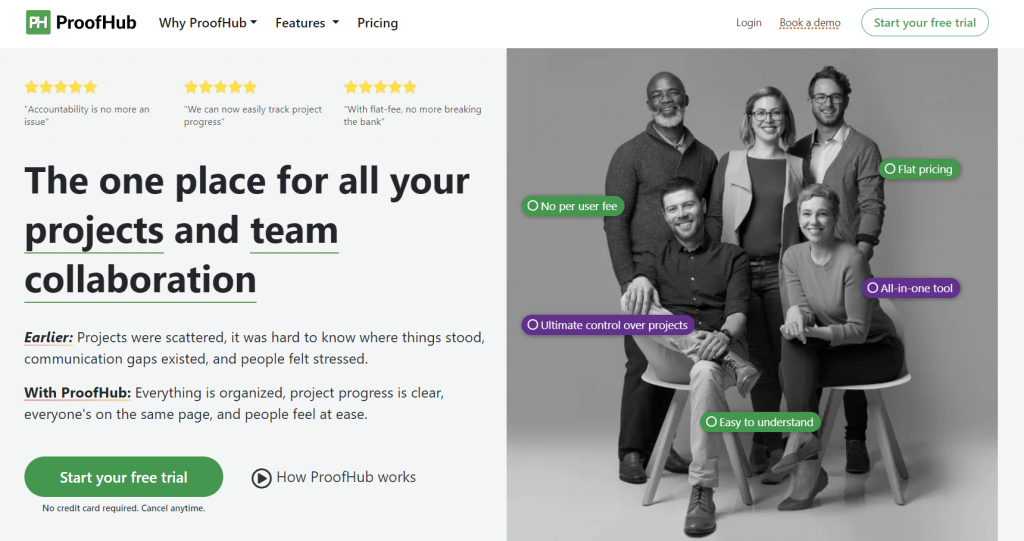Click the outlined Start your free trial header button
This screenshot has width=1024, height=541.
[x=924, y=22]
